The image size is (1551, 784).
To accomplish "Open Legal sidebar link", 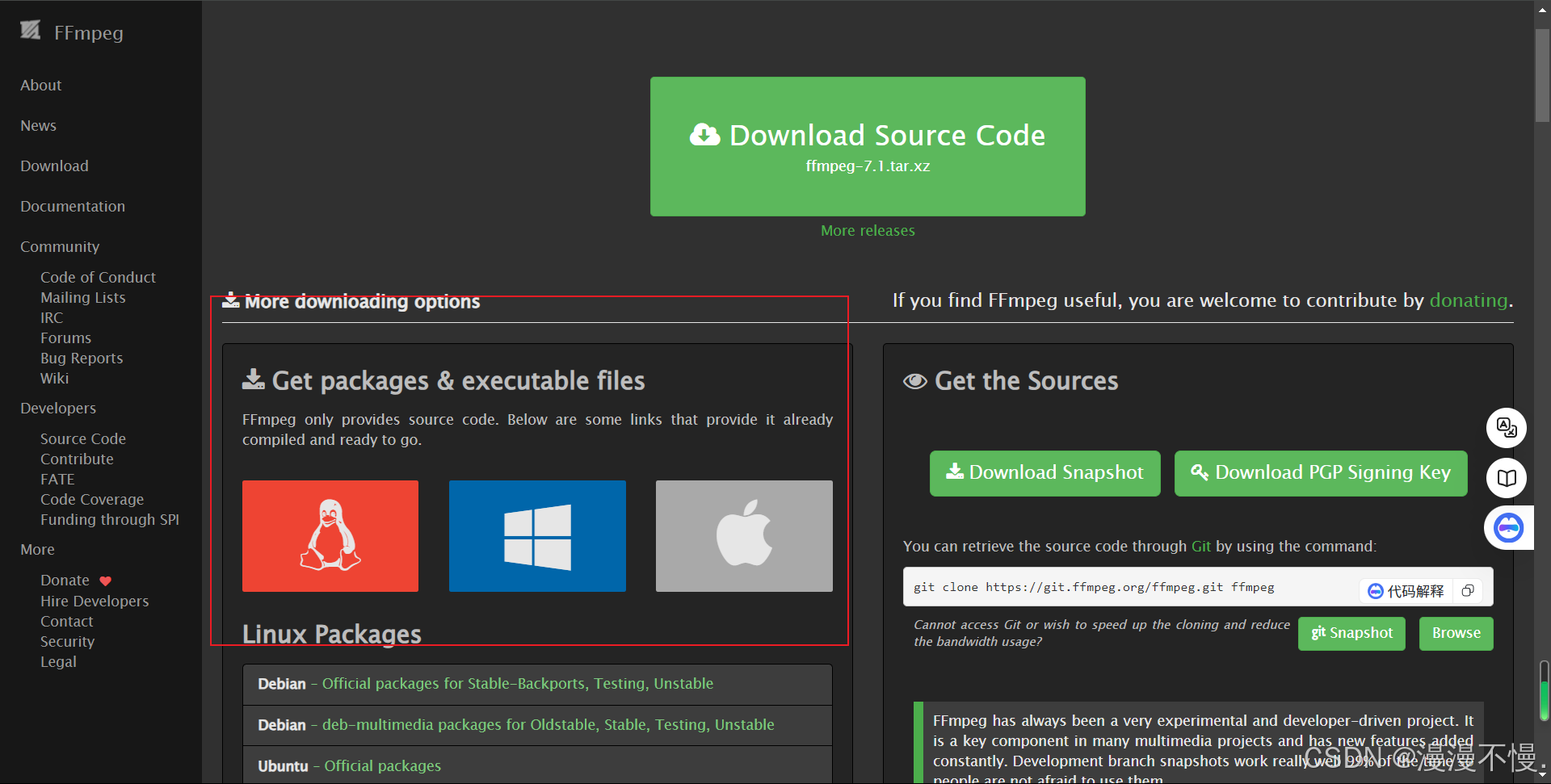I will 58,661.
